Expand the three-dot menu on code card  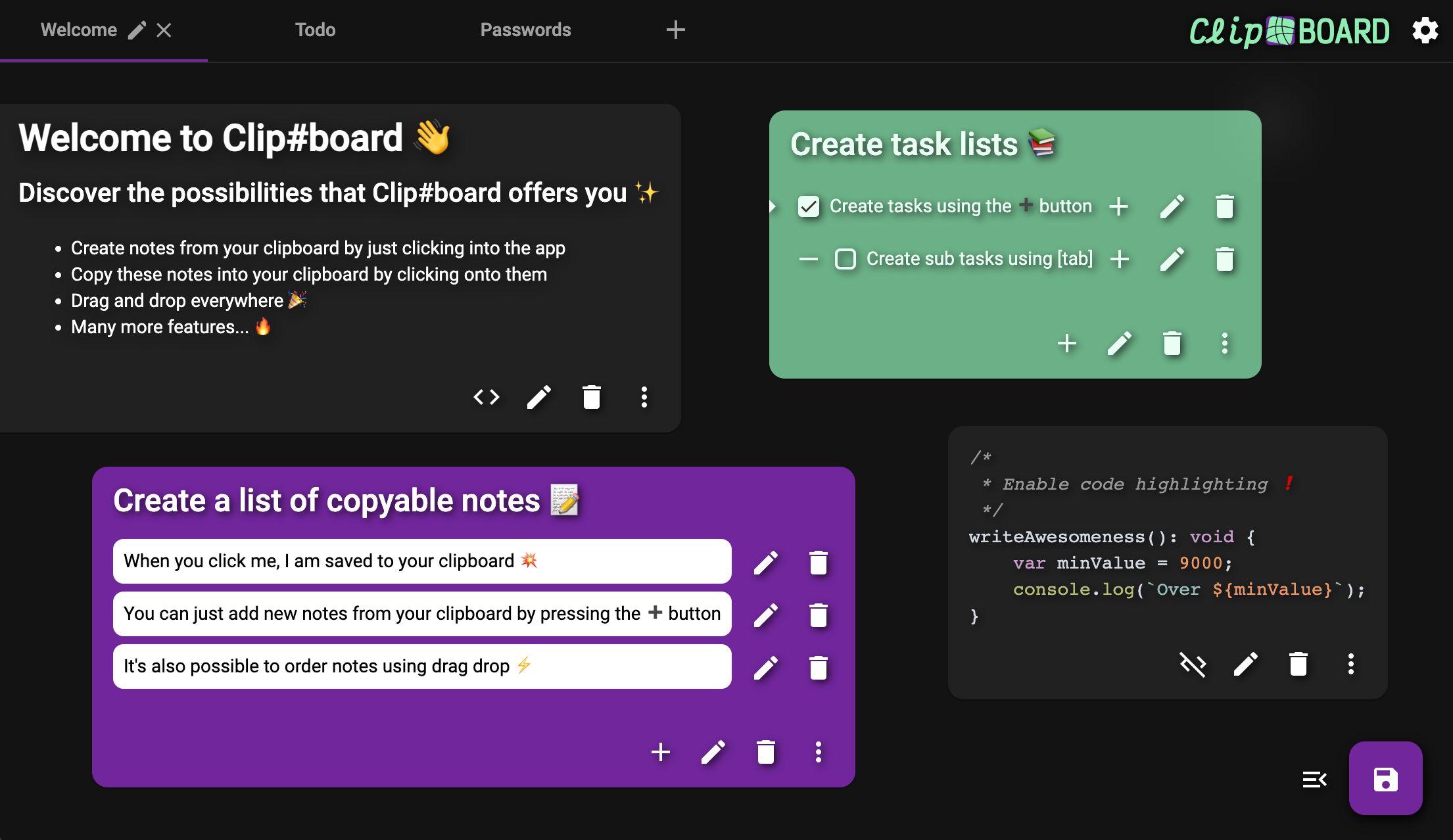pyautogui.click(x=1351, y=663)
